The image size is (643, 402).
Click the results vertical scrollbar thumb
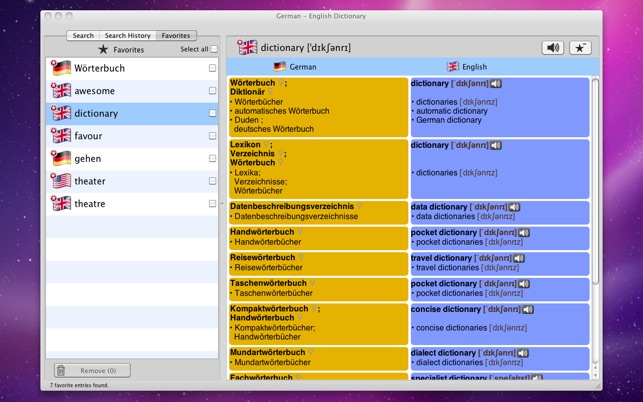[595, 182]
